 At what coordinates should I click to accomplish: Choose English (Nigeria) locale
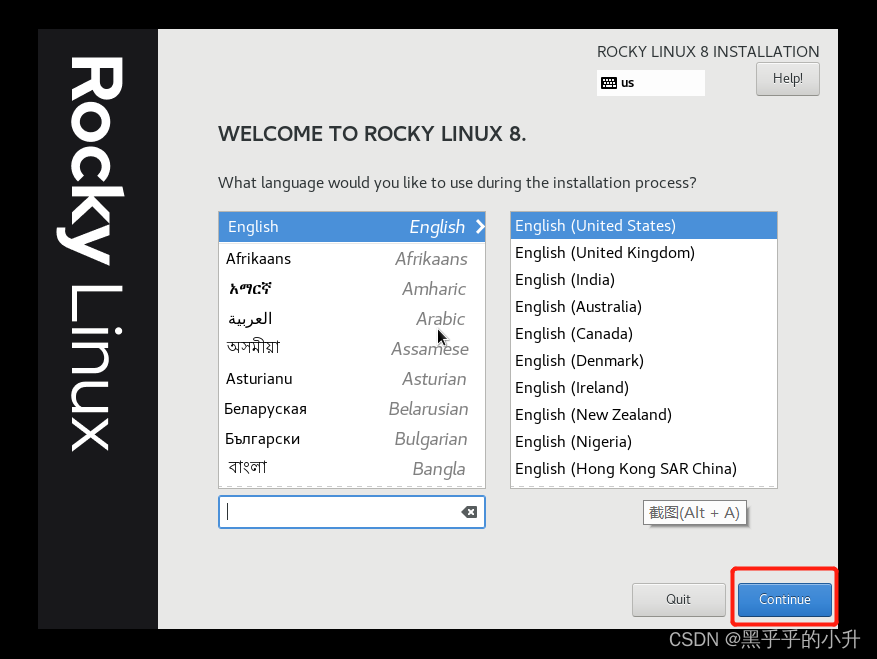pos(644,441)
